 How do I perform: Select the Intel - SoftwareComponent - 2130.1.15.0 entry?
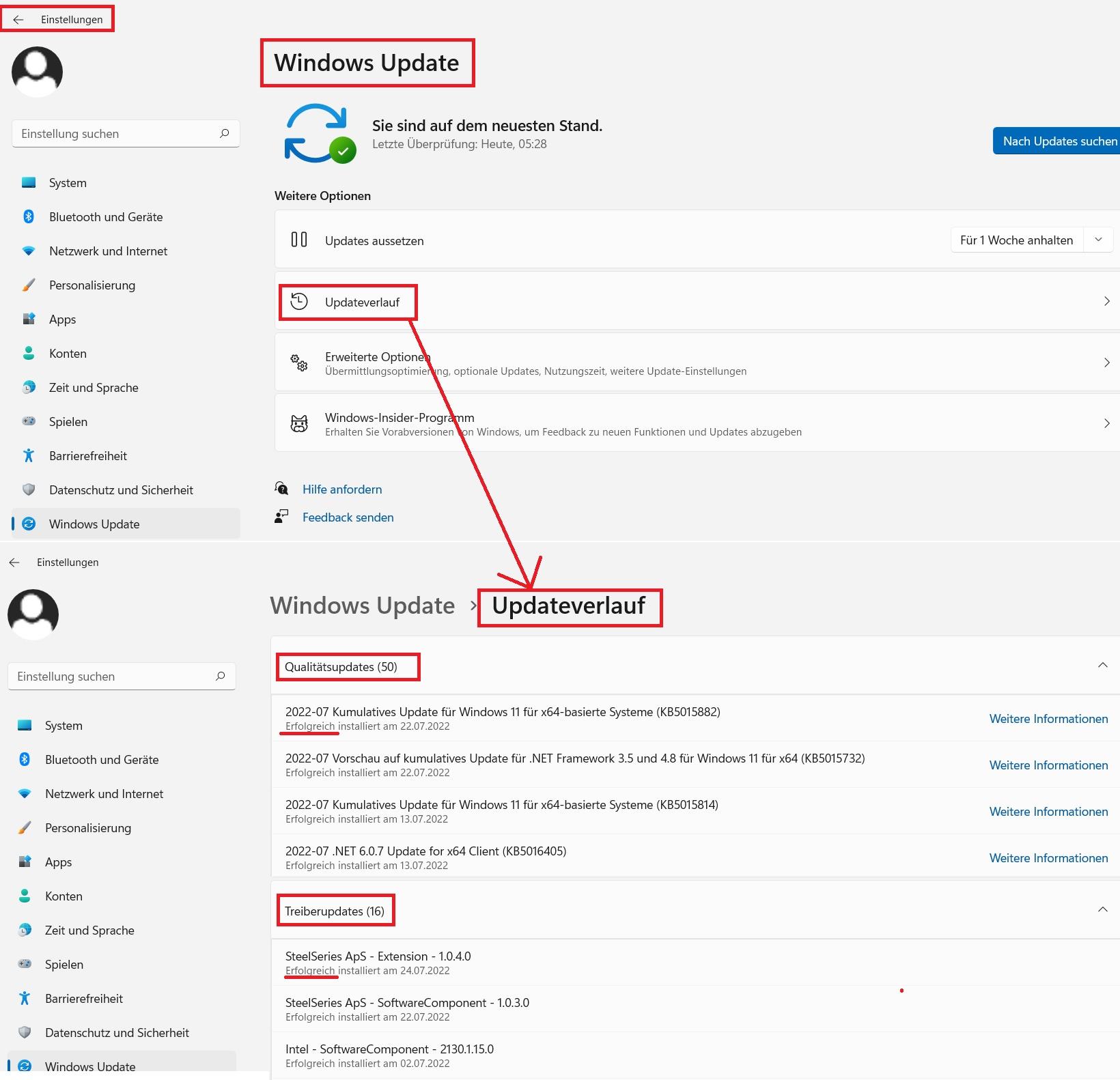pos(695,1055)
